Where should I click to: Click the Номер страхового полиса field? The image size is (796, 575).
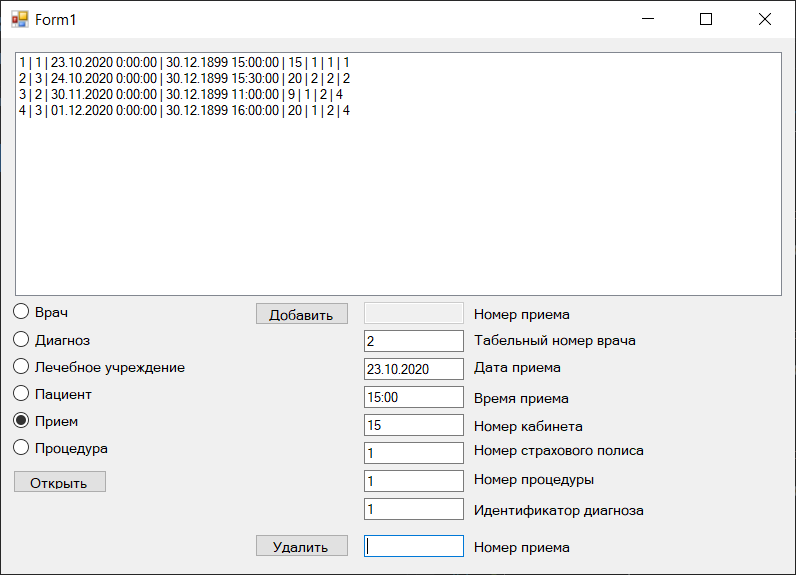tap(414, 453)
